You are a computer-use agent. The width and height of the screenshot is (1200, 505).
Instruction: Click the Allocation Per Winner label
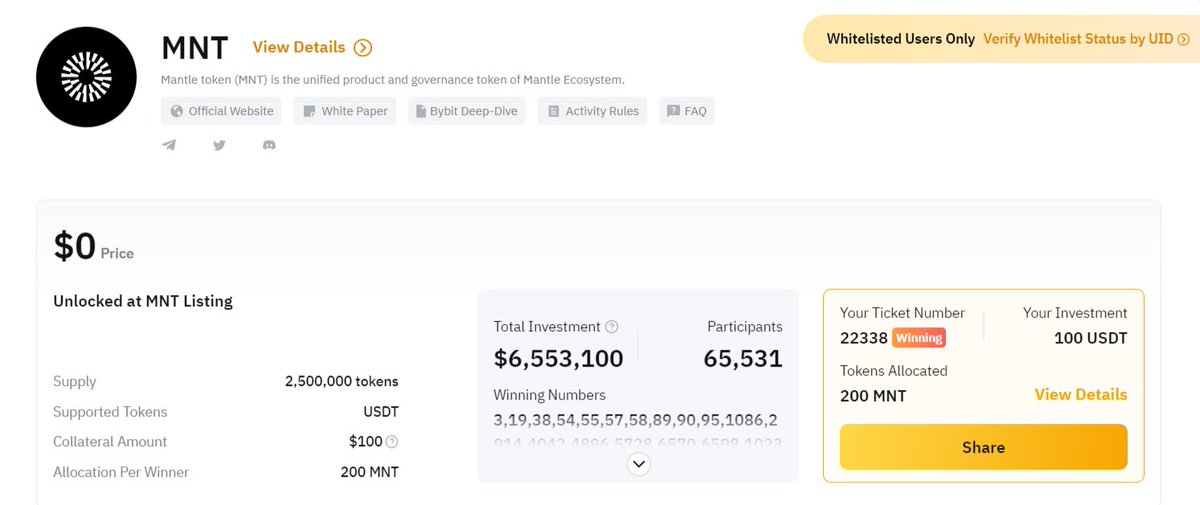pyautogui.click(x=121, y=472)
